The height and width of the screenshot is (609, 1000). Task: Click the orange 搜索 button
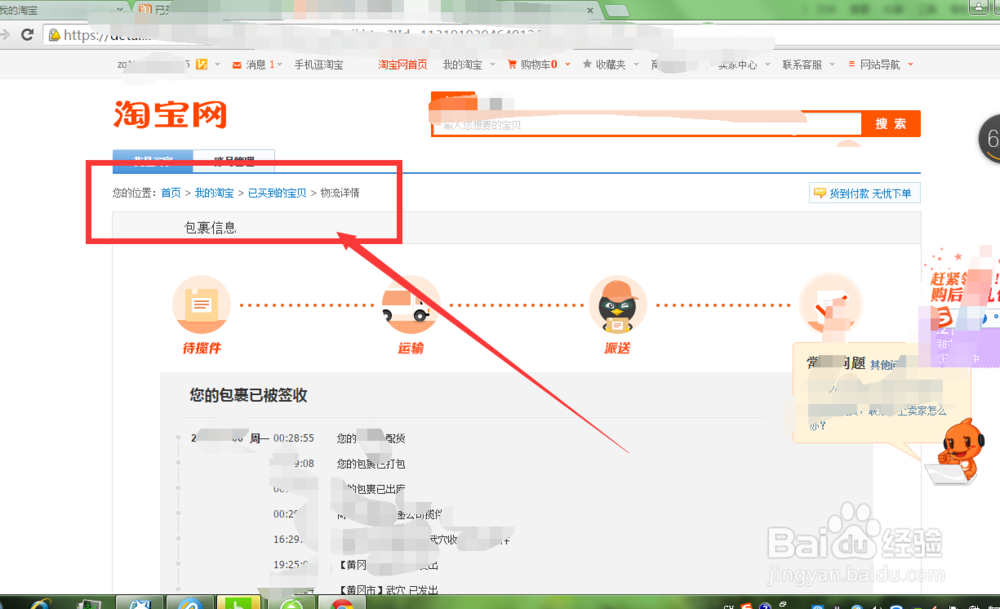coord(890,124)
